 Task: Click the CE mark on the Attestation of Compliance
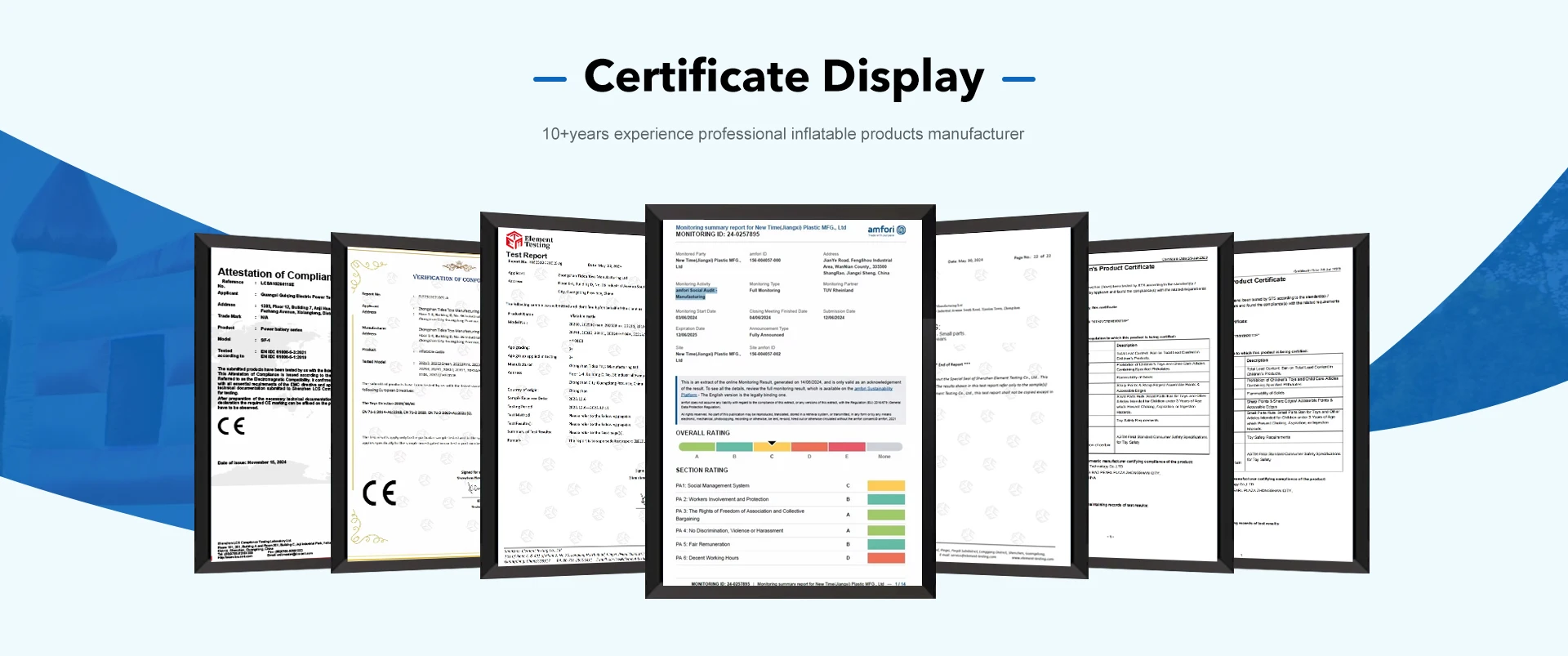point(231,426)
